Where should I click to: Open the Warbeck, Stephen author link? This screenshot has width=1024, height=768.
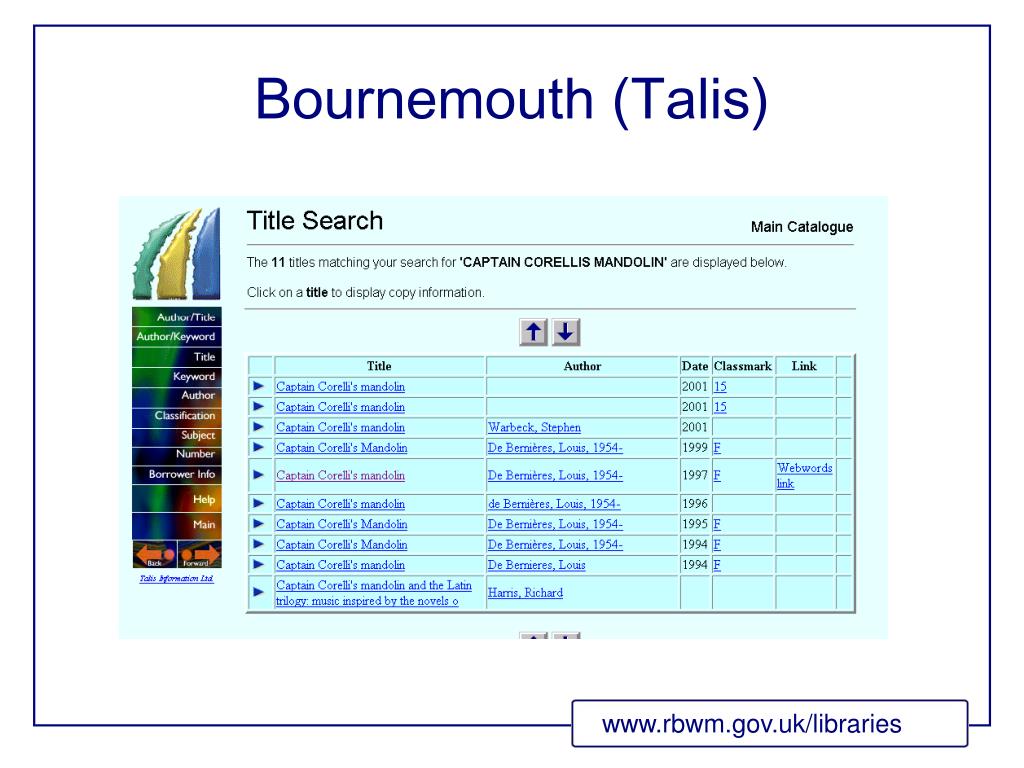point(534,427)
